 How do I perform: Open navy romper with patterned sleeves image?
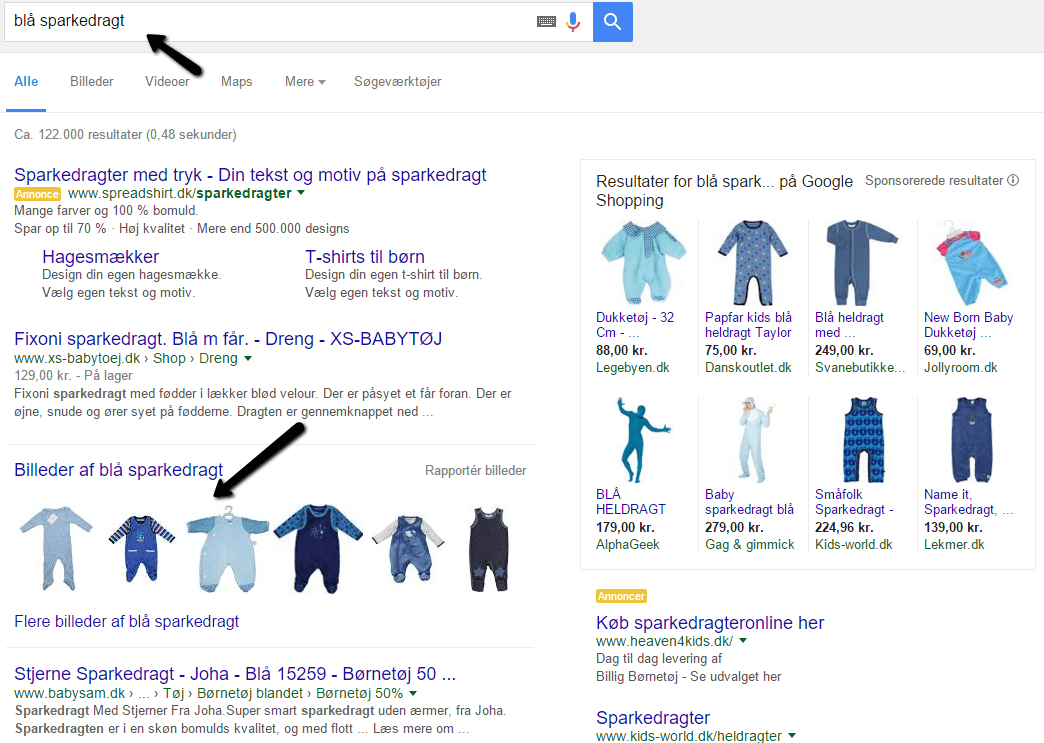pos(318,549)
